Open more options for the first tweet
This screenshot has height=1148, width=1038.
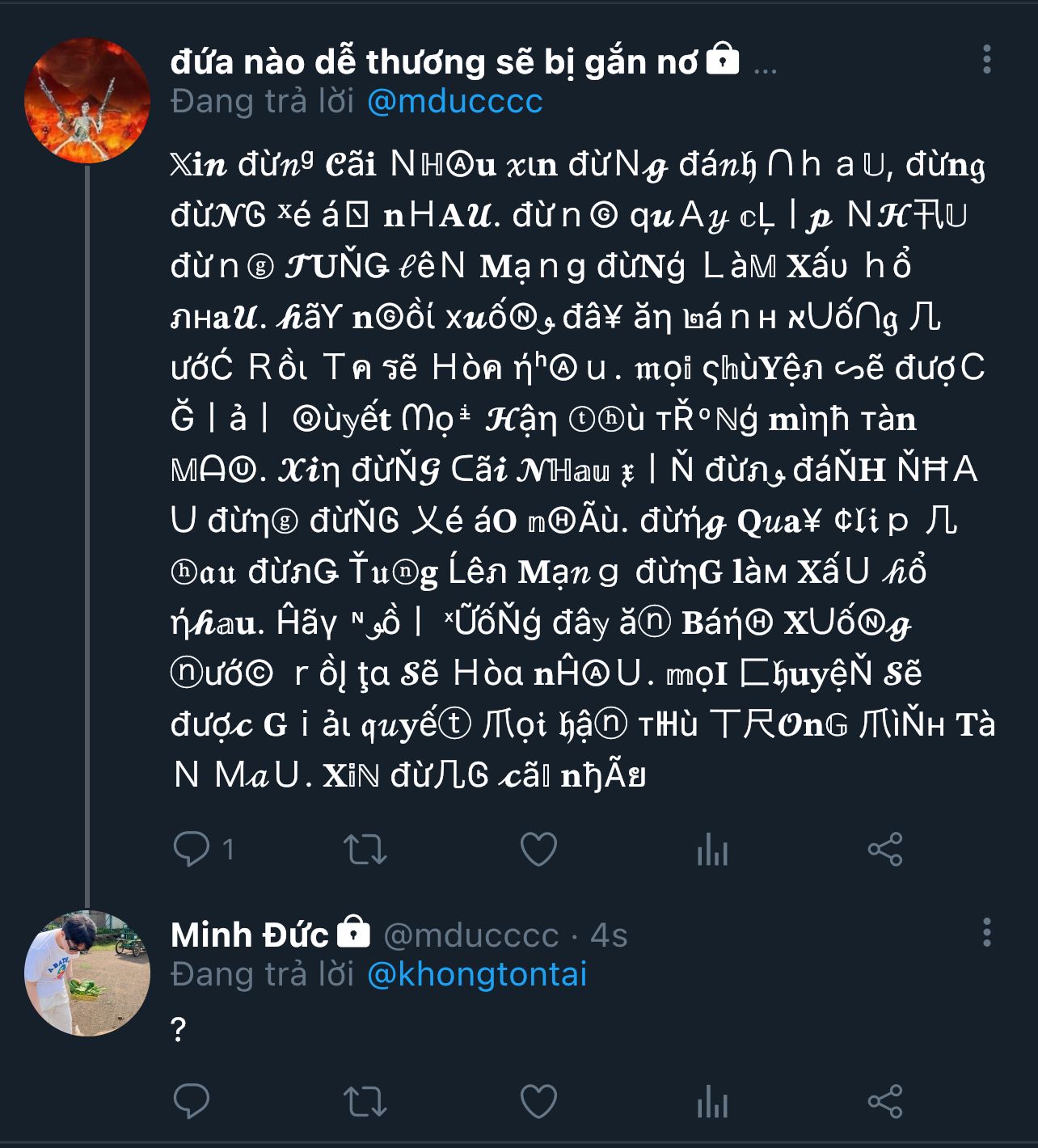986,60
